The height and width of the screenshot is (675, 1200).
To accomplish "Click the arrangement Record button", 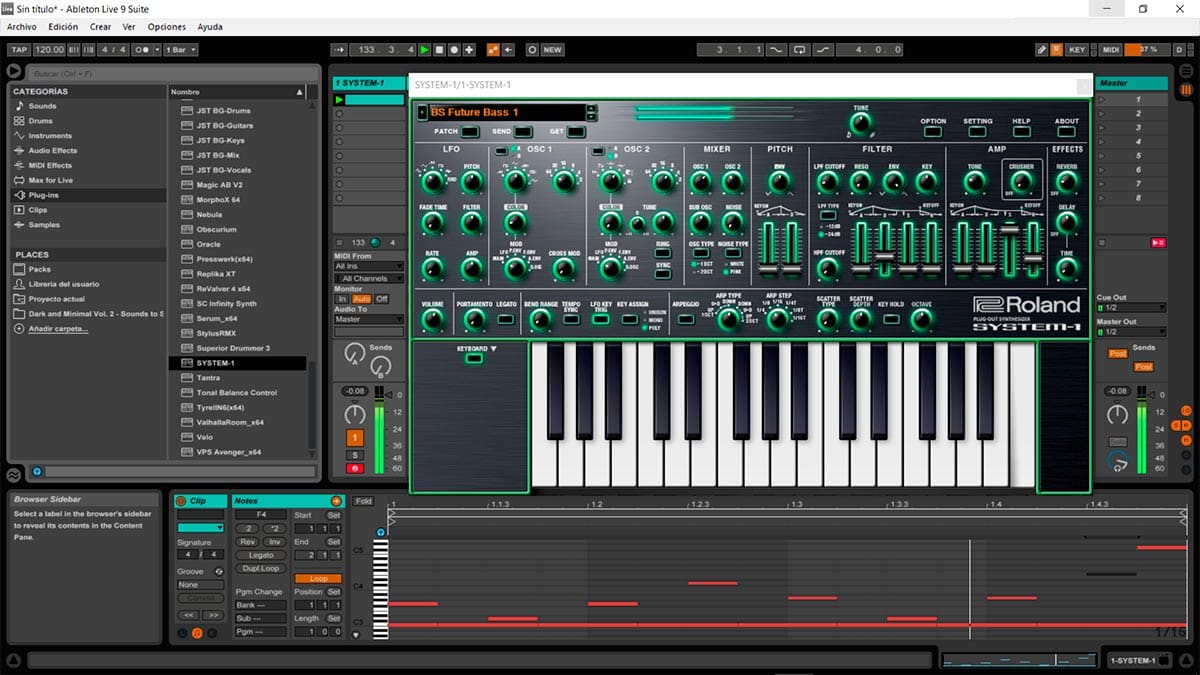I will tap(455, 49).
